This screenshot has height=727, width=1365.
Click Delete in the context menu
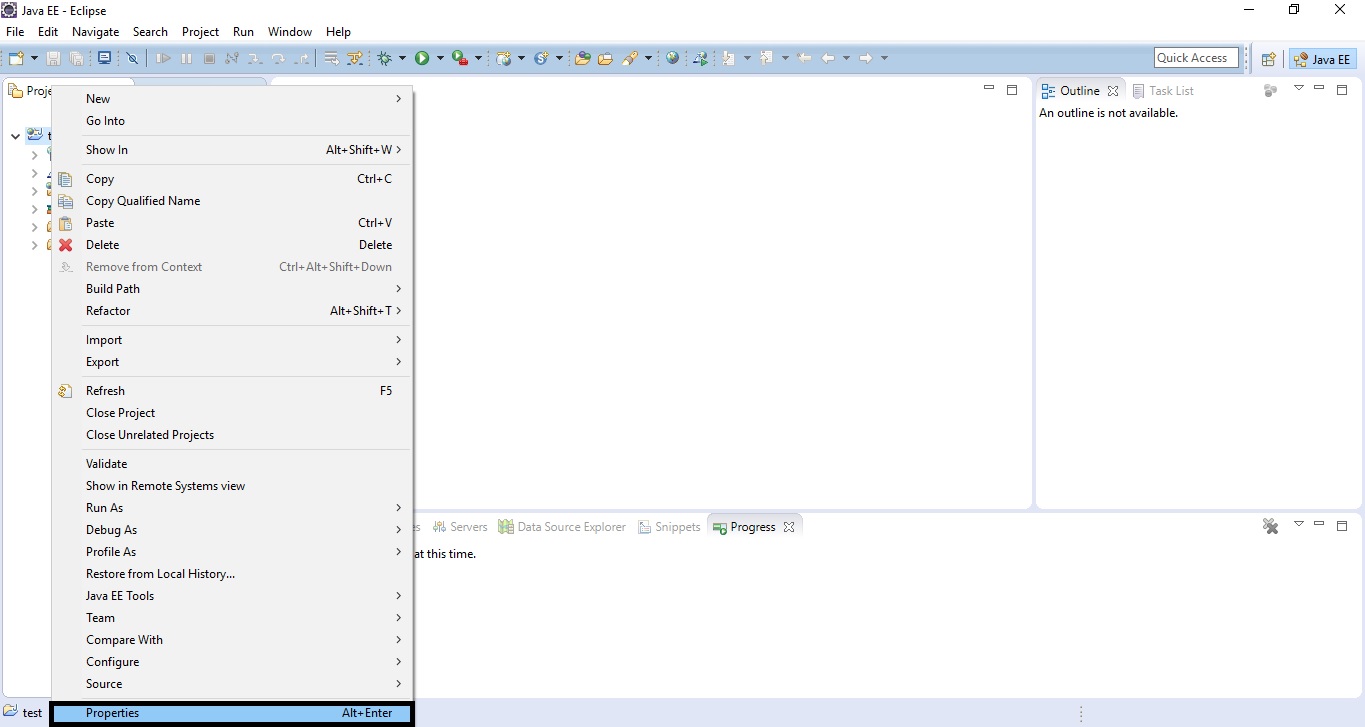pyautogui.click(x=232, y=245)
